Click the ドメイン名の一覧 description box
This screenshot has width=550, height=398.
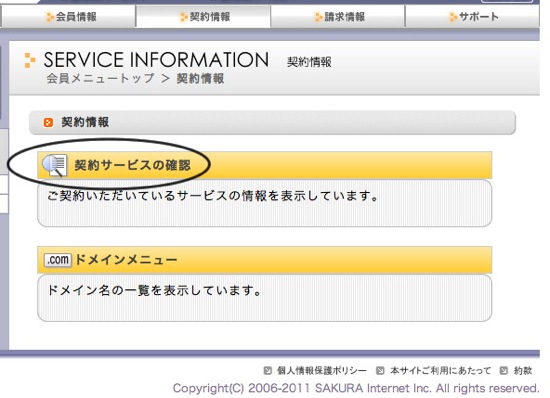click(264, 298)
